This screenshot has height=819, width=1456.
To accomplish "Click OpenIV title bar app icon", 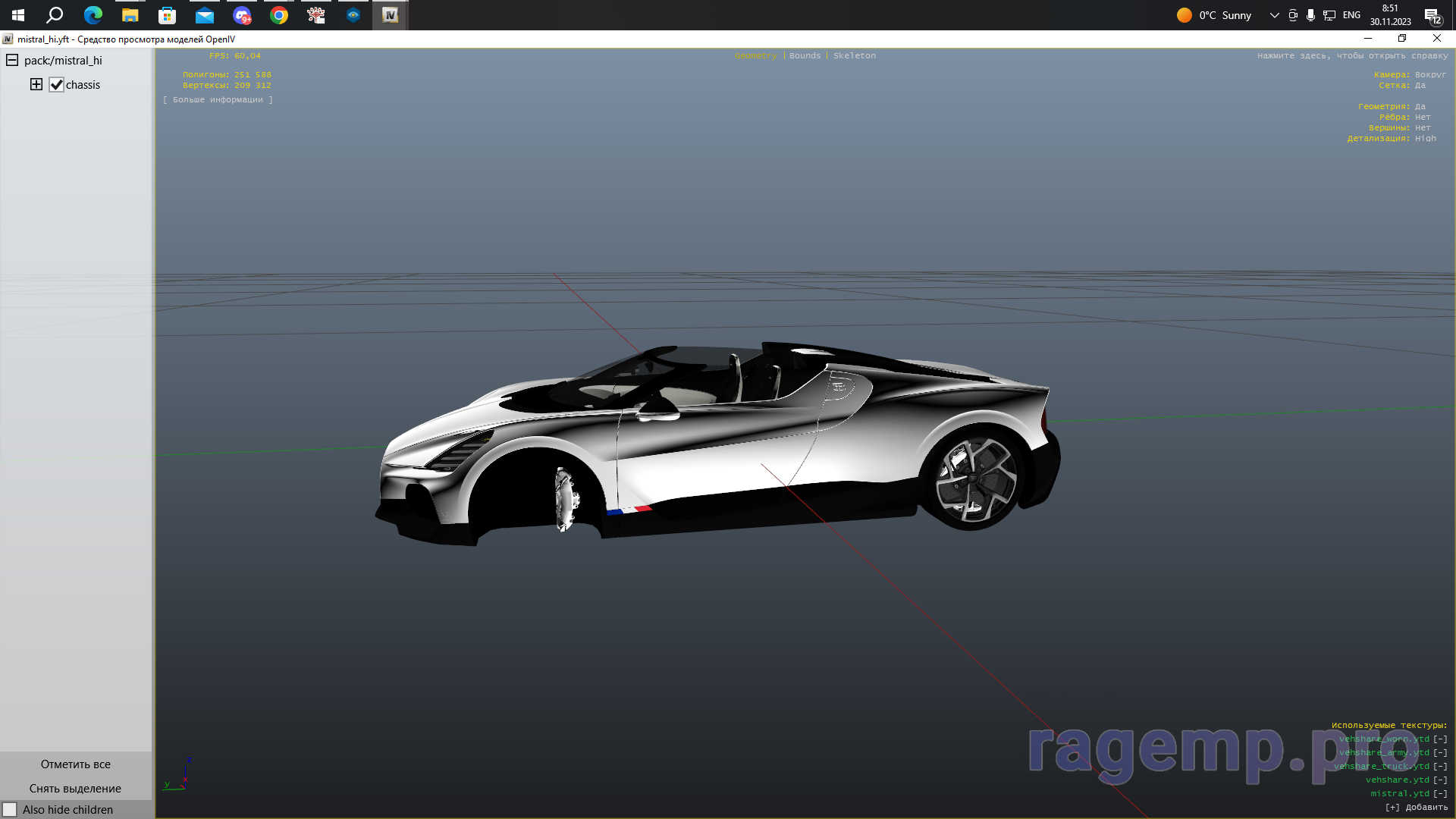I will [x=8, y=39].
